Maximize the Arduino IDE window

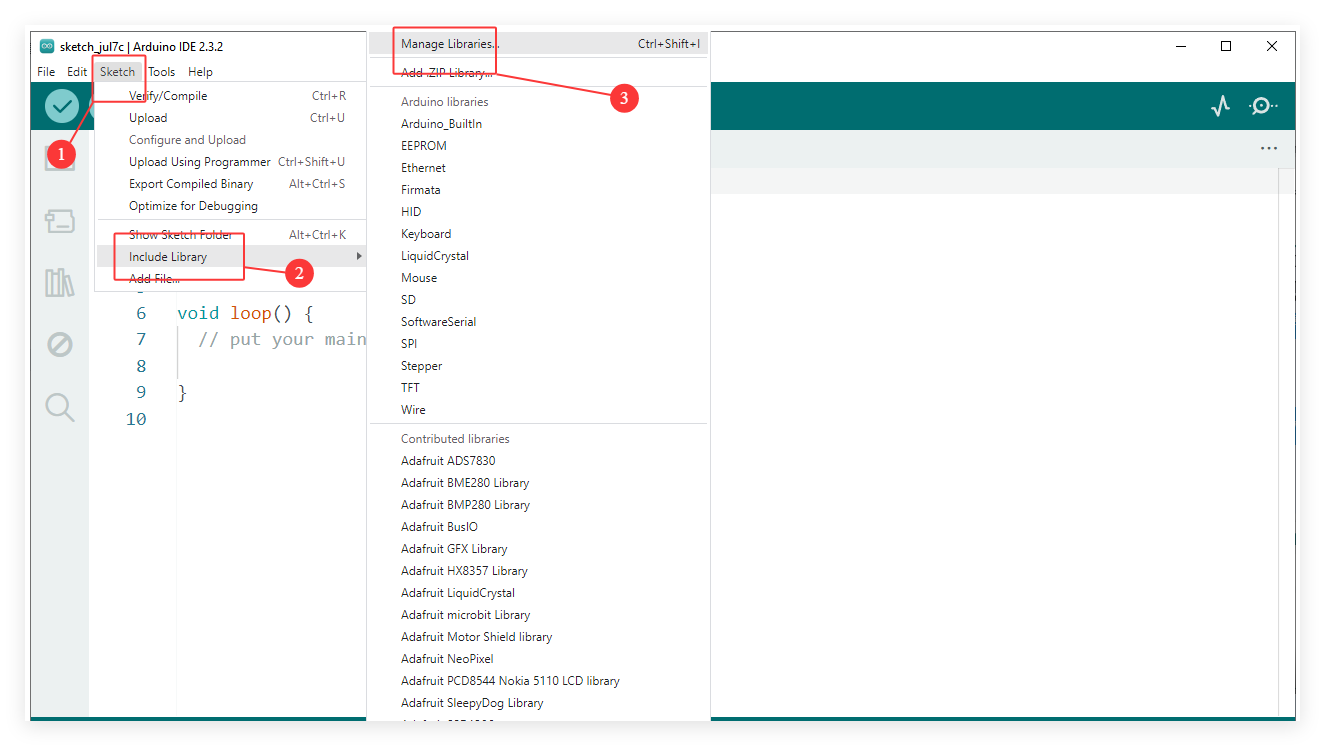pyautogui.click(x=1226, y=46)
